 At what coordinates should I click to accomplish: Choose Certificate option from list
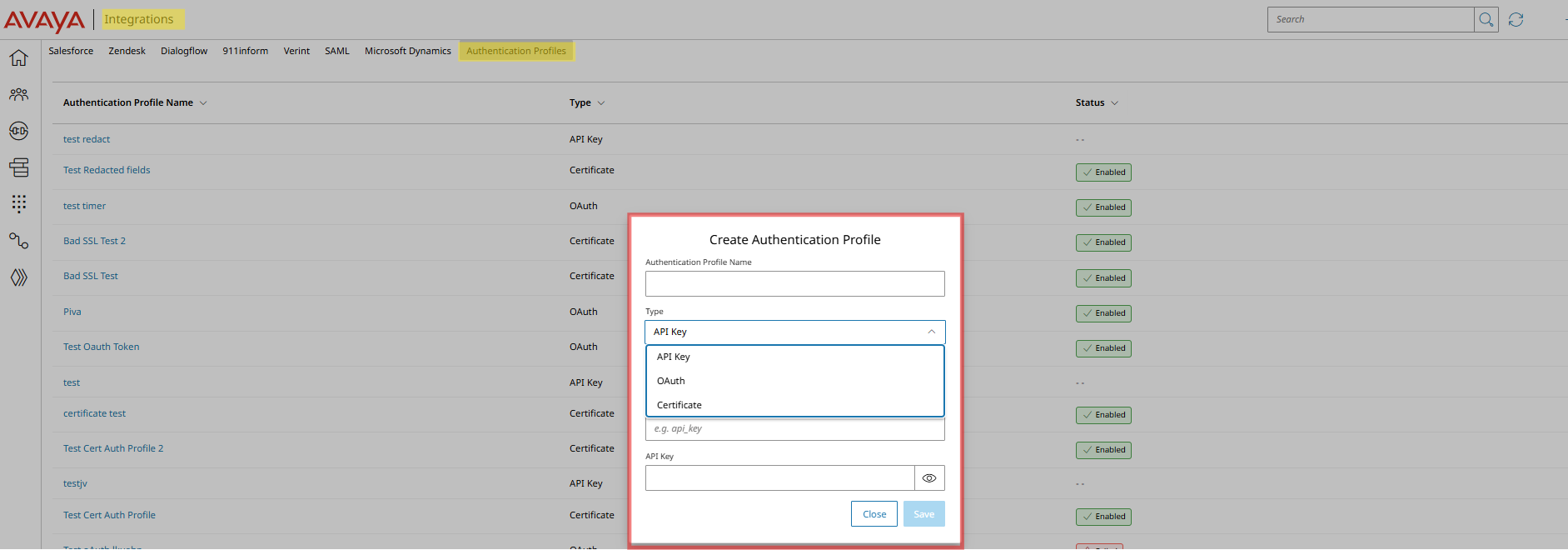point(795,405)
